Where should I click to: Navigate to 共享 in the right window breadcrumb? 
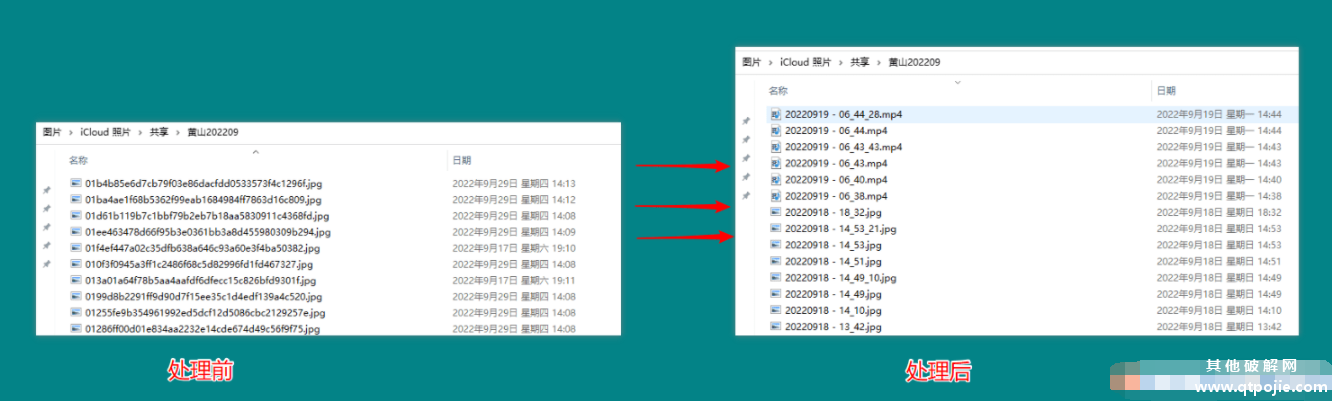(x=860, y=62)
